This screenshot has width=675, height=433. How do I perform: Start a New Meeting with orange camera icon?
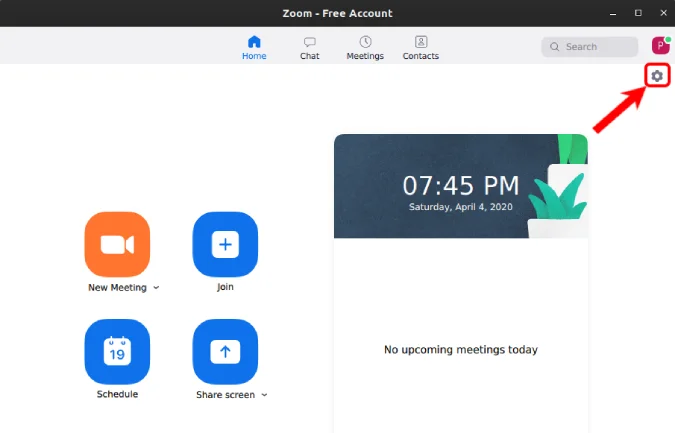[118, 244]
